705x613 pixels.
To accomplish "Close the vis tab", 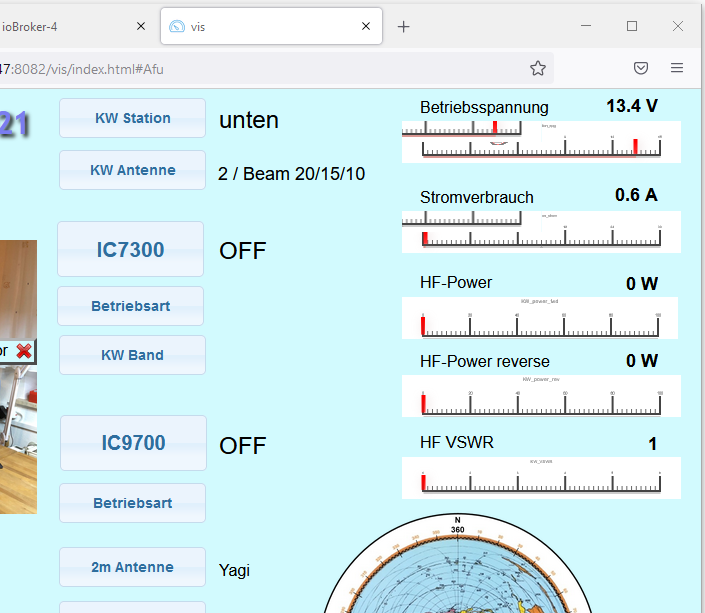I will [x=366, y=26].
